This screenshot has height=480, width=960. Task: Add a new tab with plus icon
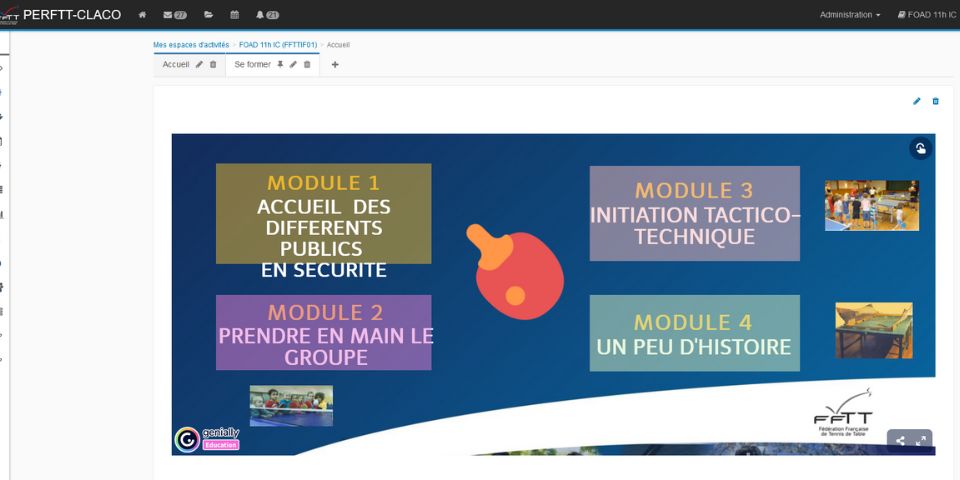pyautogui.click(x=335, y=64)
